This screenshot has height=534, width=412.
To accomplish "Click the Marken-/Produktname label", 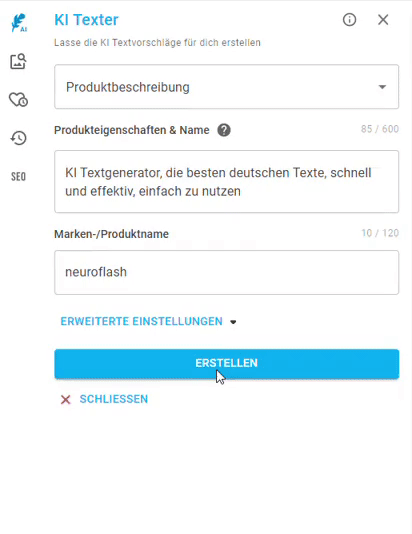I will tap(111, 234).
